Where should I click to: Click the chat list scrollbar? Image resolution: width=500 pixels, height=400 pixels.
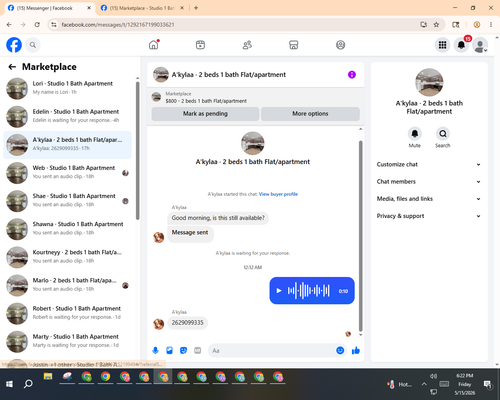138,150
